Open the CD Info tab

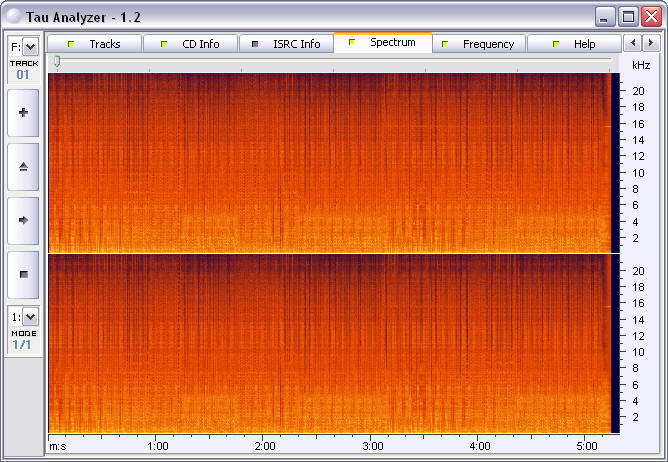[x=191, y=44]
